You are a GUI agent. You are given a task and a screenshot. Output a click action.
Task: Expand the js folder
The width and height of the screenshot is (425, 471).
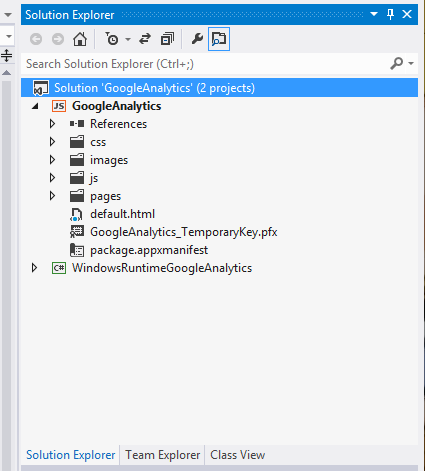(x=52, y=178)
